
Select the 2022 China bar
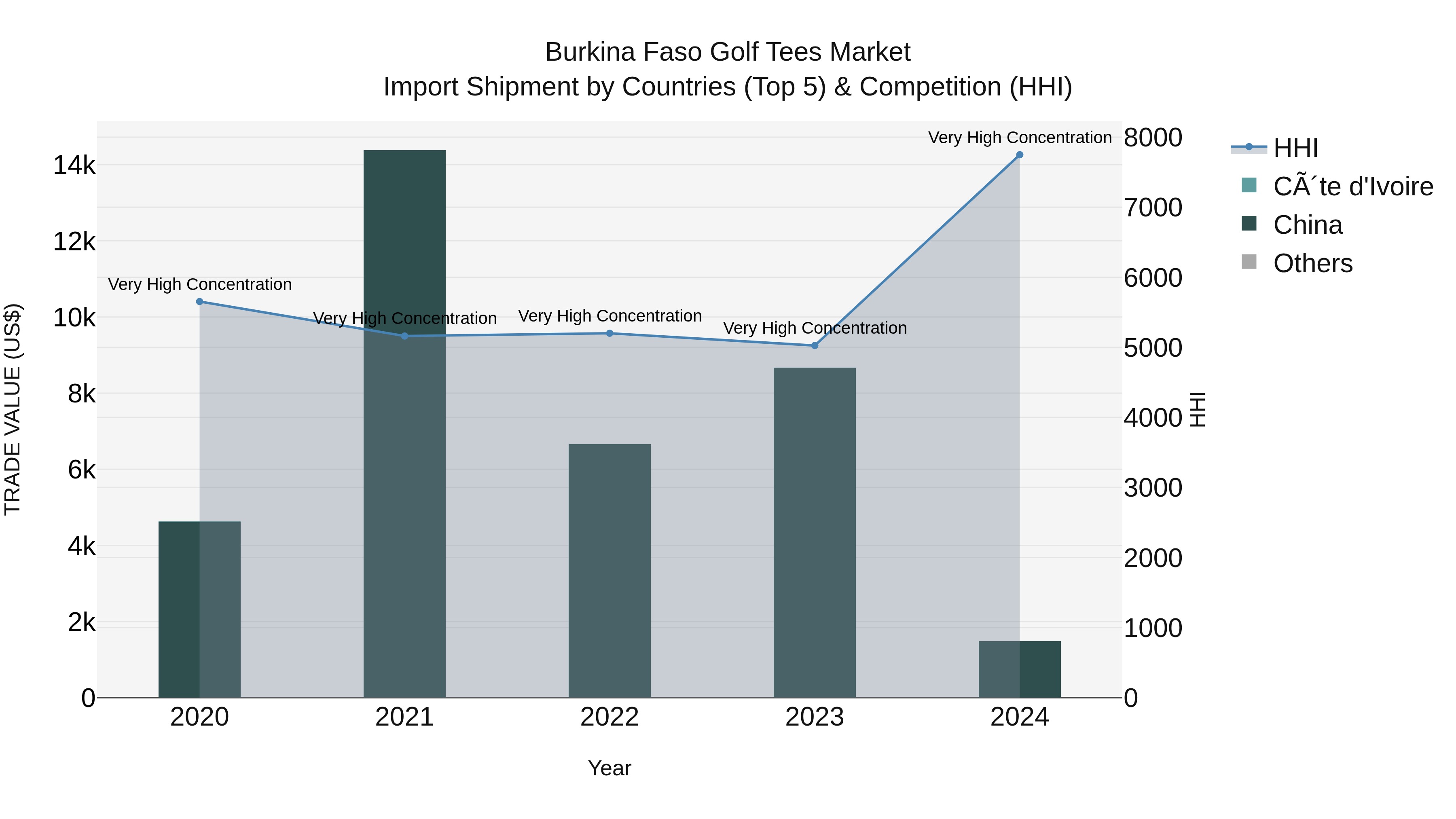[610, 571]
